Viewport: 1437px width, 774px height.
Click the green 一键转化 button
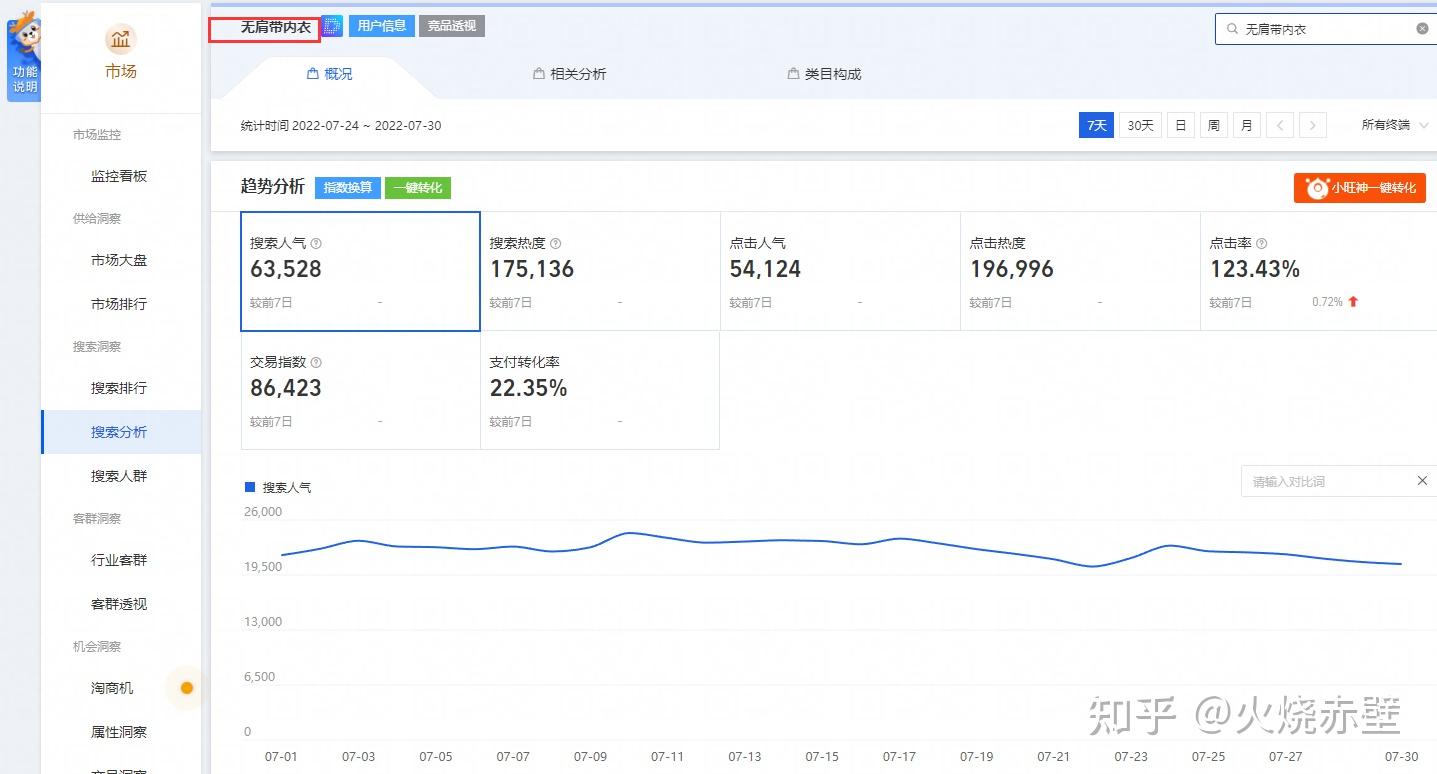pyautogui.click(x=418, y=187)
